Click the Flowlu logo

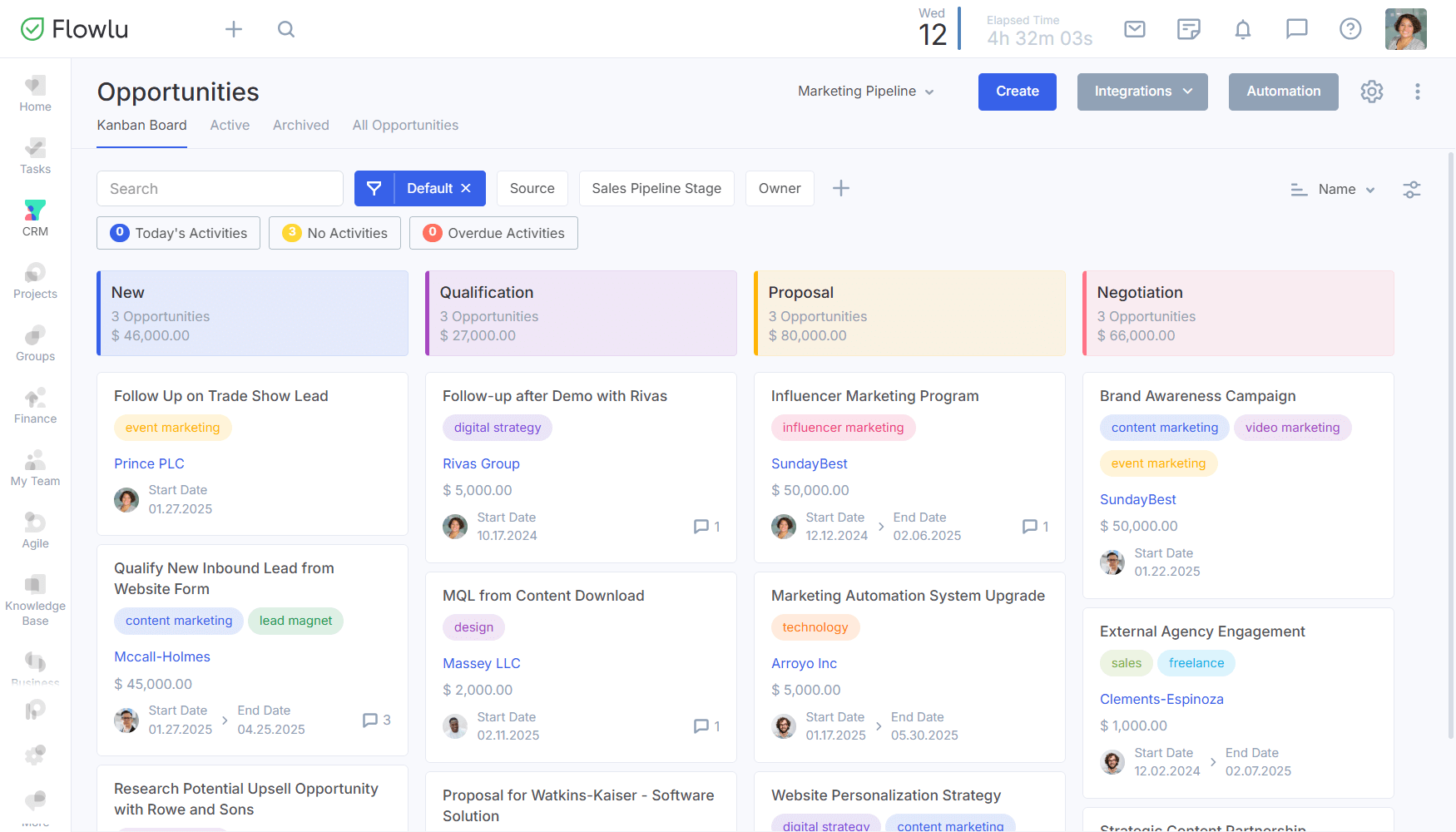point(74,29)
